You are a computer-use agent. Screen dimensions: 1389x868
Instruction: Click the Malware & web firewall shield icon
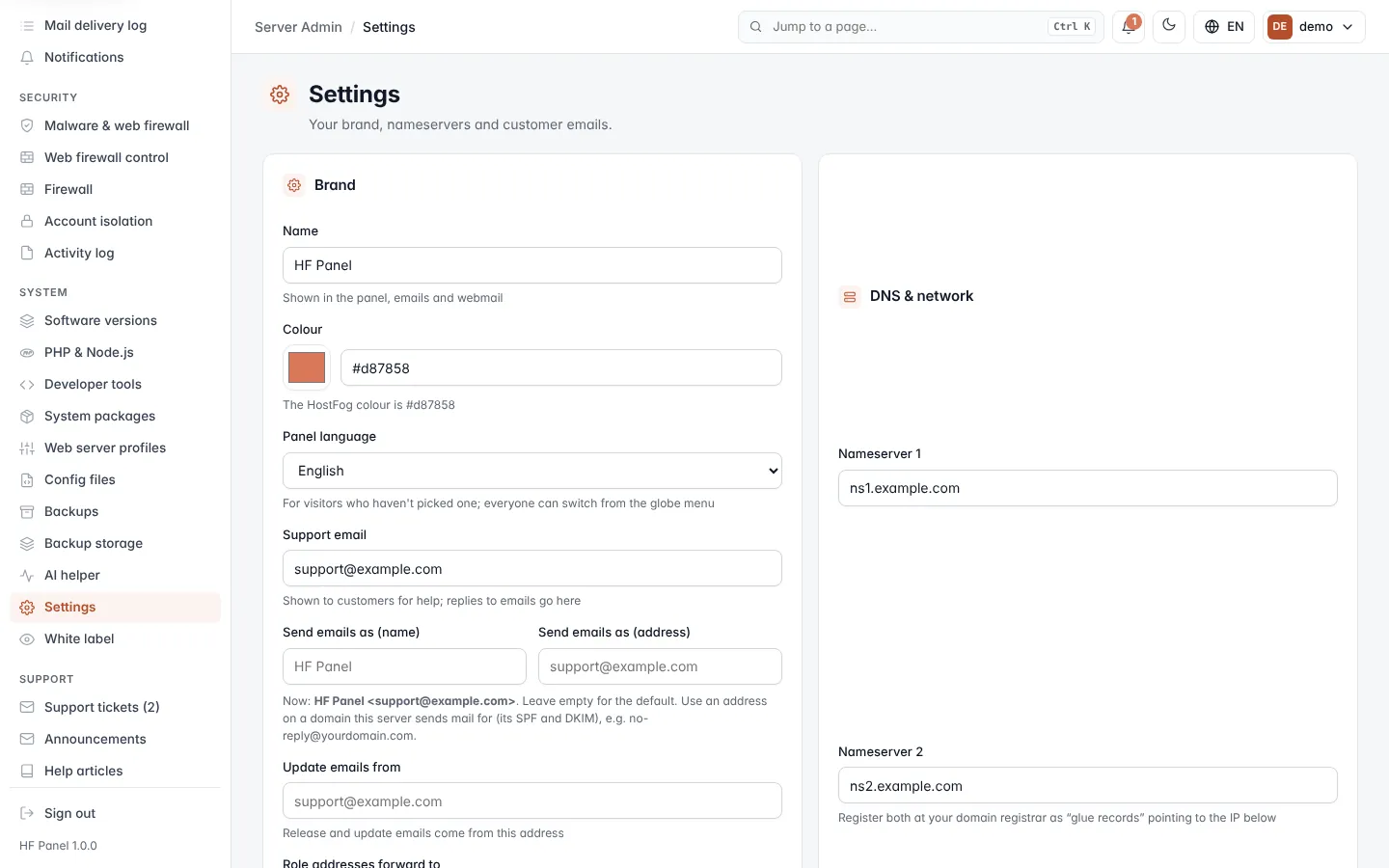click(27, 125)
